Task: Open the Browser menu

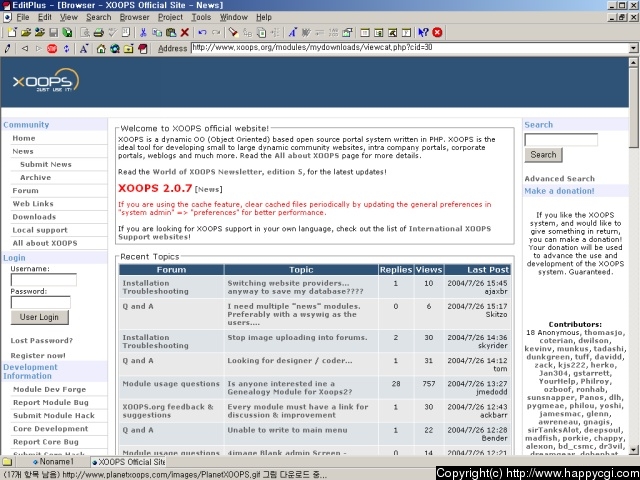Action: [134, 17]
